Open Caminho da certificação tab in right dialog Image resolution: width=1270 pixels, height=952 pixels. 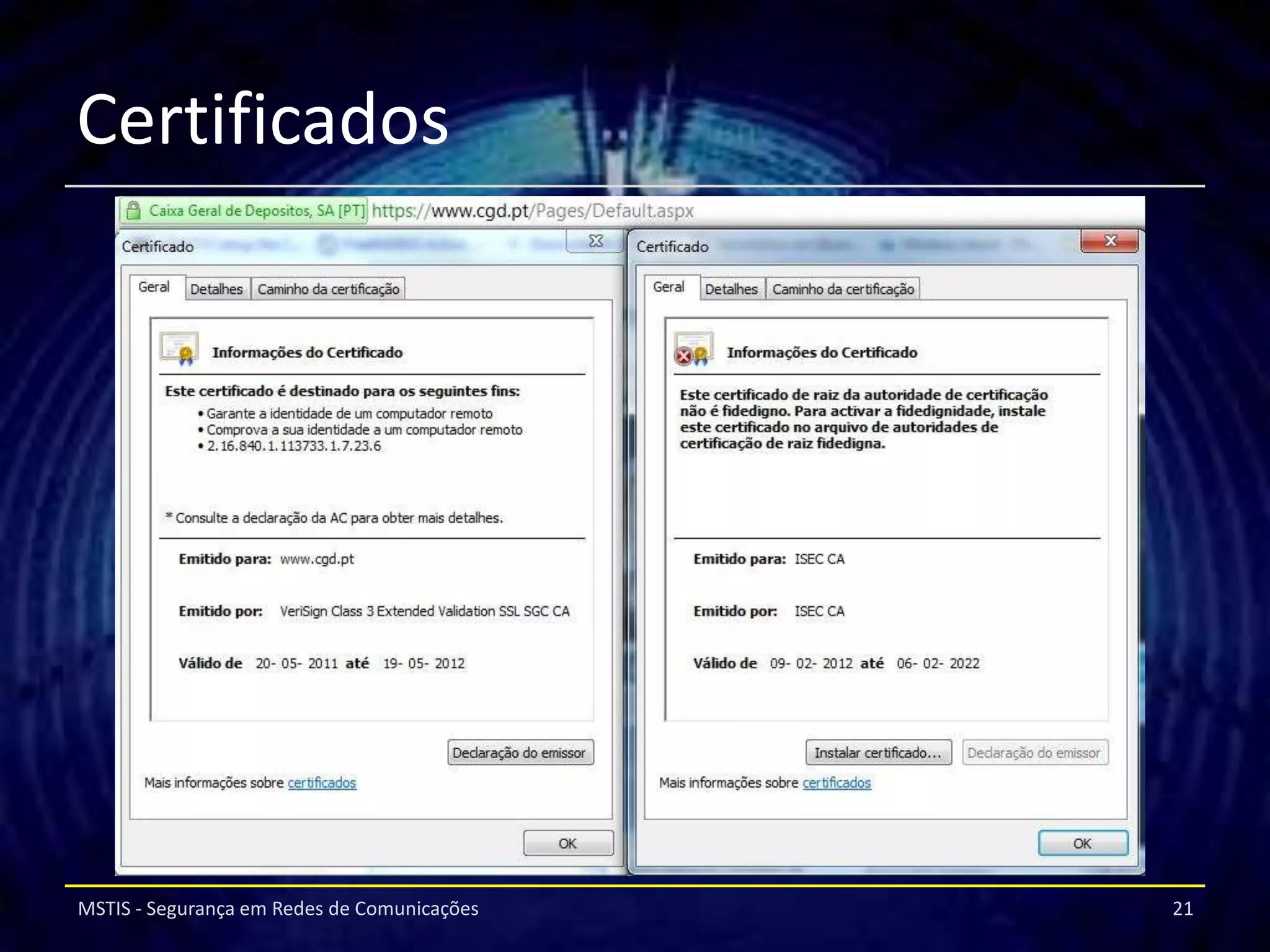[x=843, y=289]
